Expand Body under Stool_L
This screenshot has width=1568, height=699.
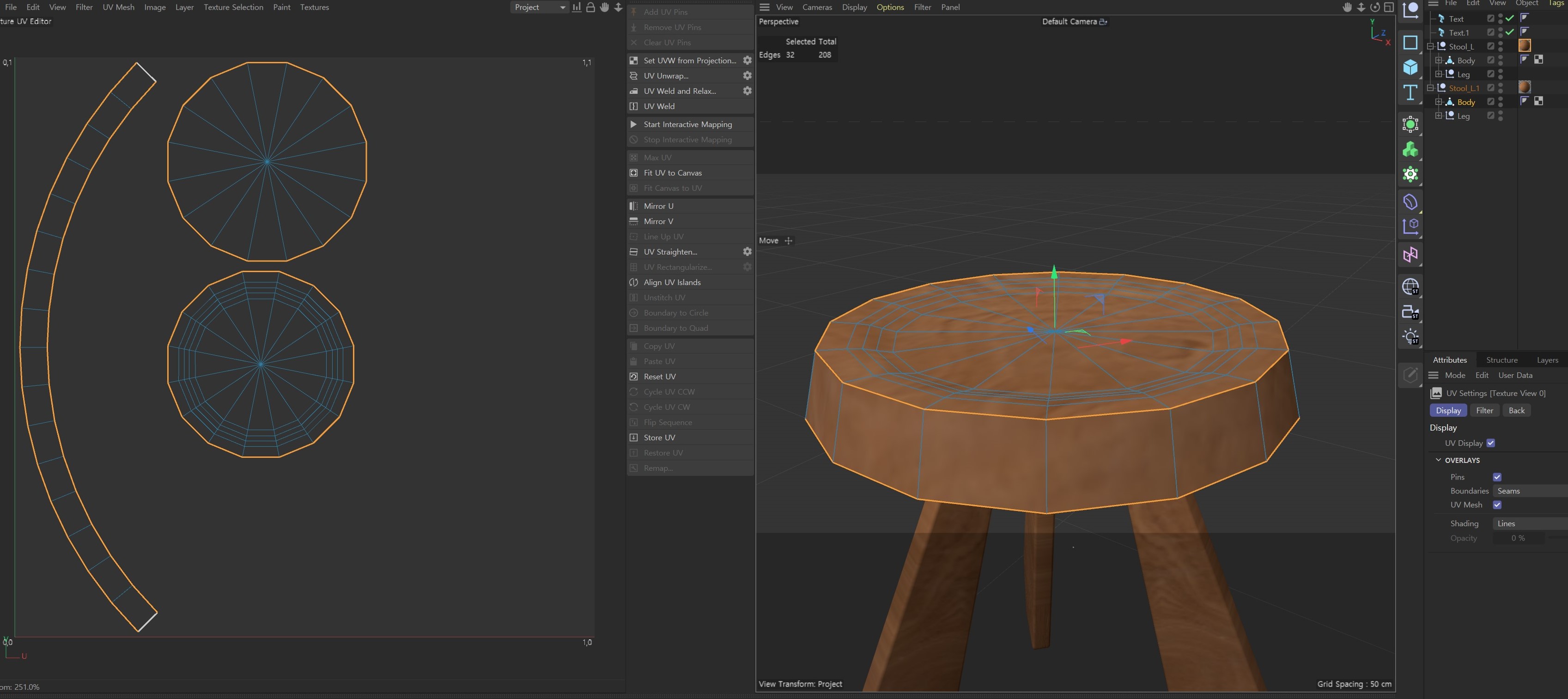(1438, 60)
